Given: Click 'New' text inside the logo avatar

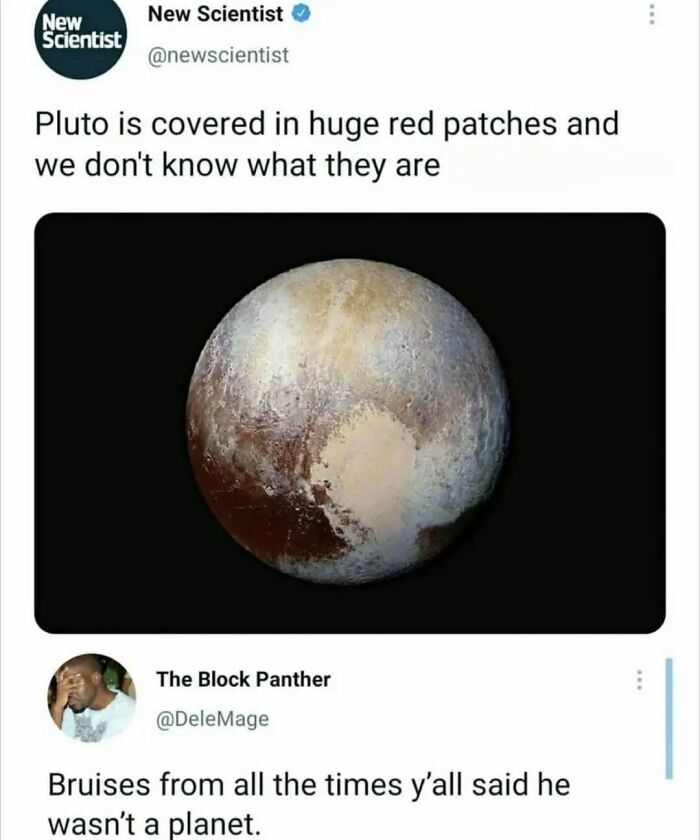Looking at the screenshot, I should (x=62, y=22).
